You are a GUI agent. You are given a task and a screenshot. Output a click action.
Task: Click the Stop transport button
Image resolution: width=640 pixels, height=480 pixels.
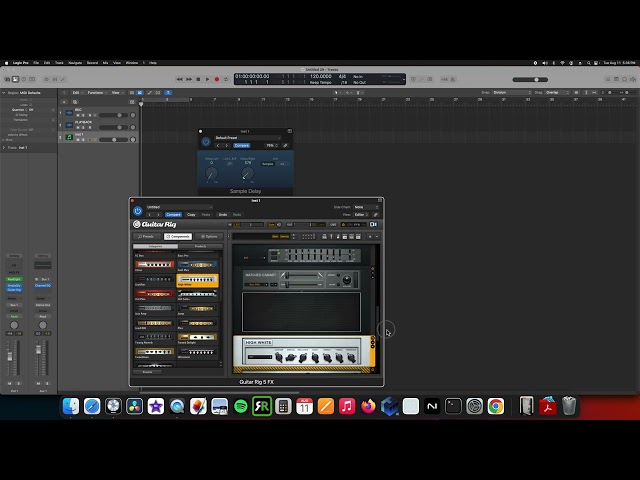tap(198, 79)
